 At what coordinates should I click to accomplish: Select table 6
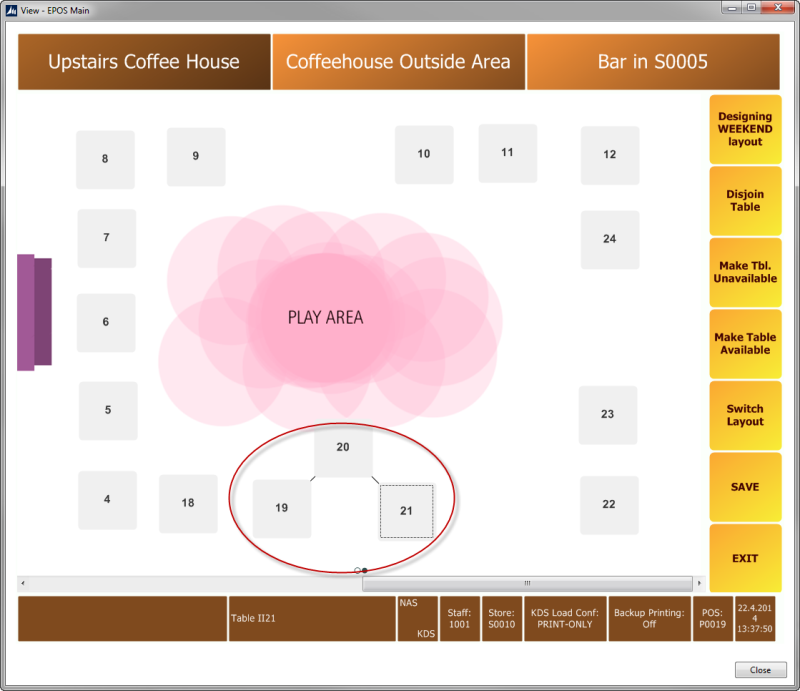pos(106,323)
